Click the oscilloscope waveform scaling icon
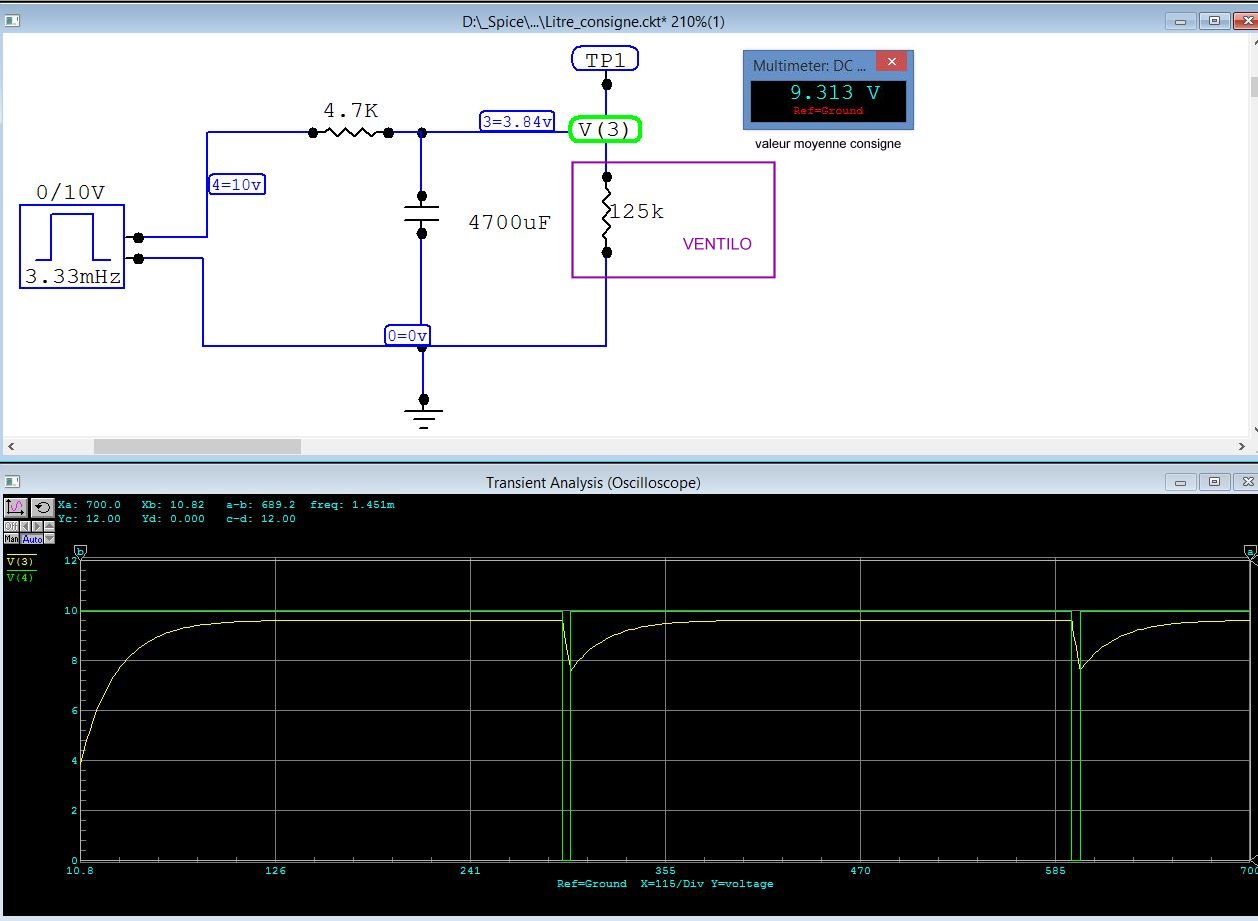The height and width of the screenshot is (921, 1258). pos(16,507)
